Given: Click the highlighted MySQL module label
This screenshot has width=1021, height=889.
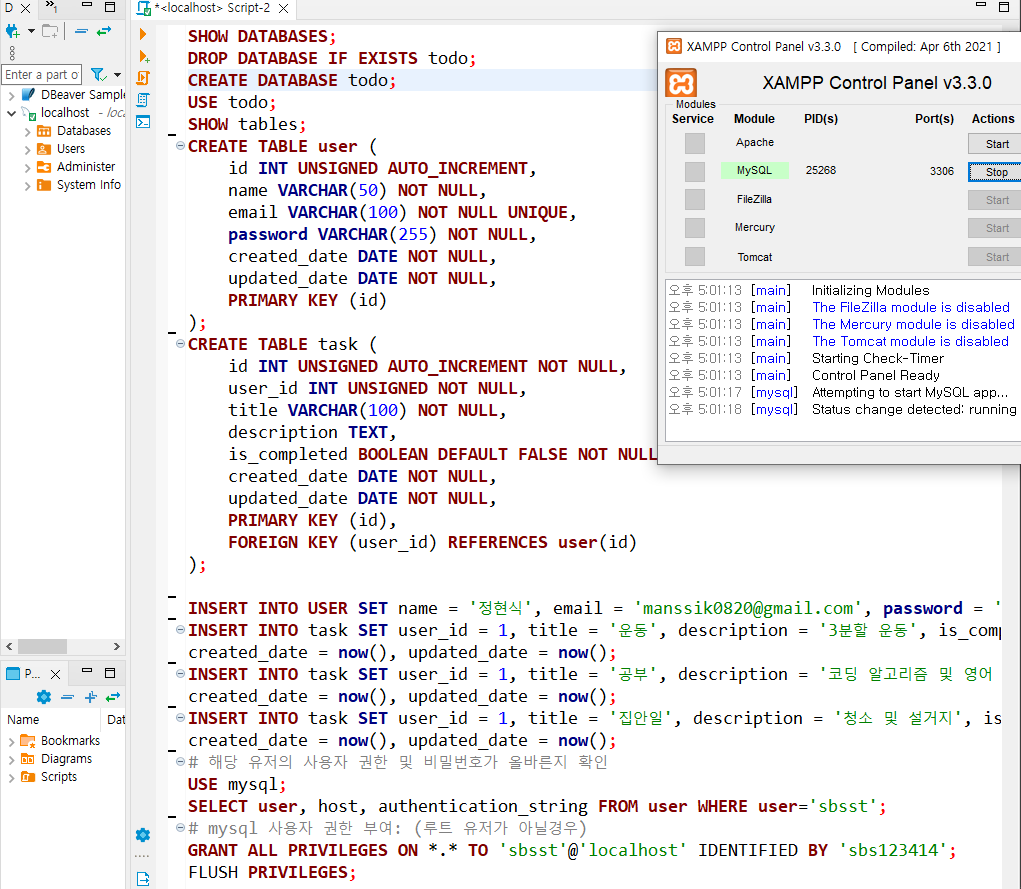Looking at the screenshot, I should click(754, 171).
